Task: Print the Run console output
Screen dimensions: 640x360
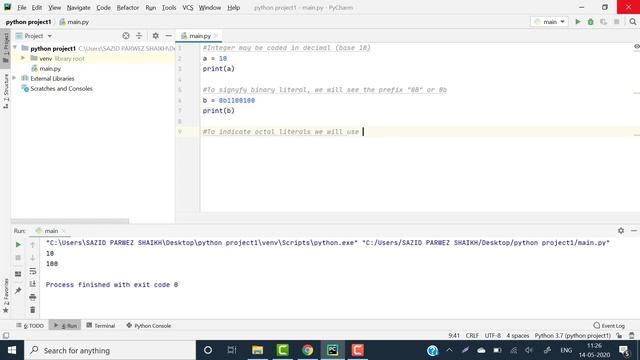Action: pos(33,297)
